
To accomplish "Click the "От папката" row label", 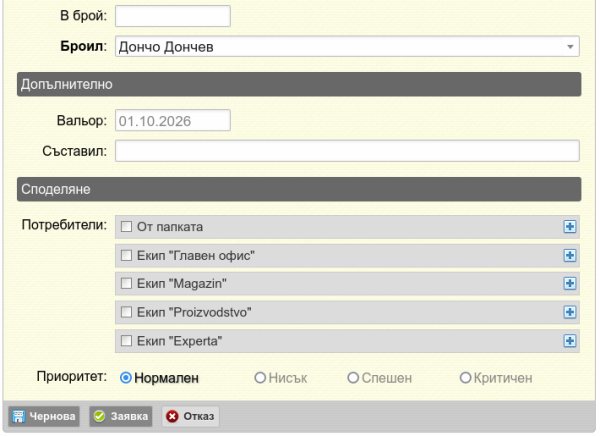I will pyautogui.click(x=170, y=227).
